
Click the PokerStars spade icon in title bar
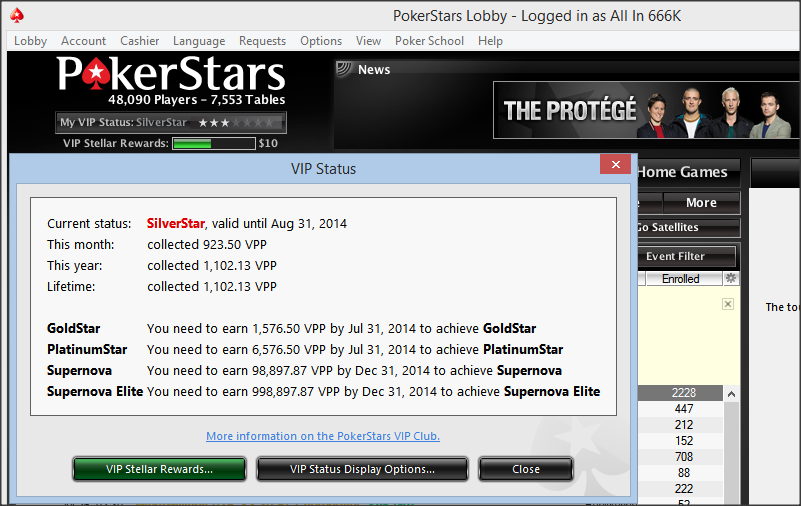17,15
